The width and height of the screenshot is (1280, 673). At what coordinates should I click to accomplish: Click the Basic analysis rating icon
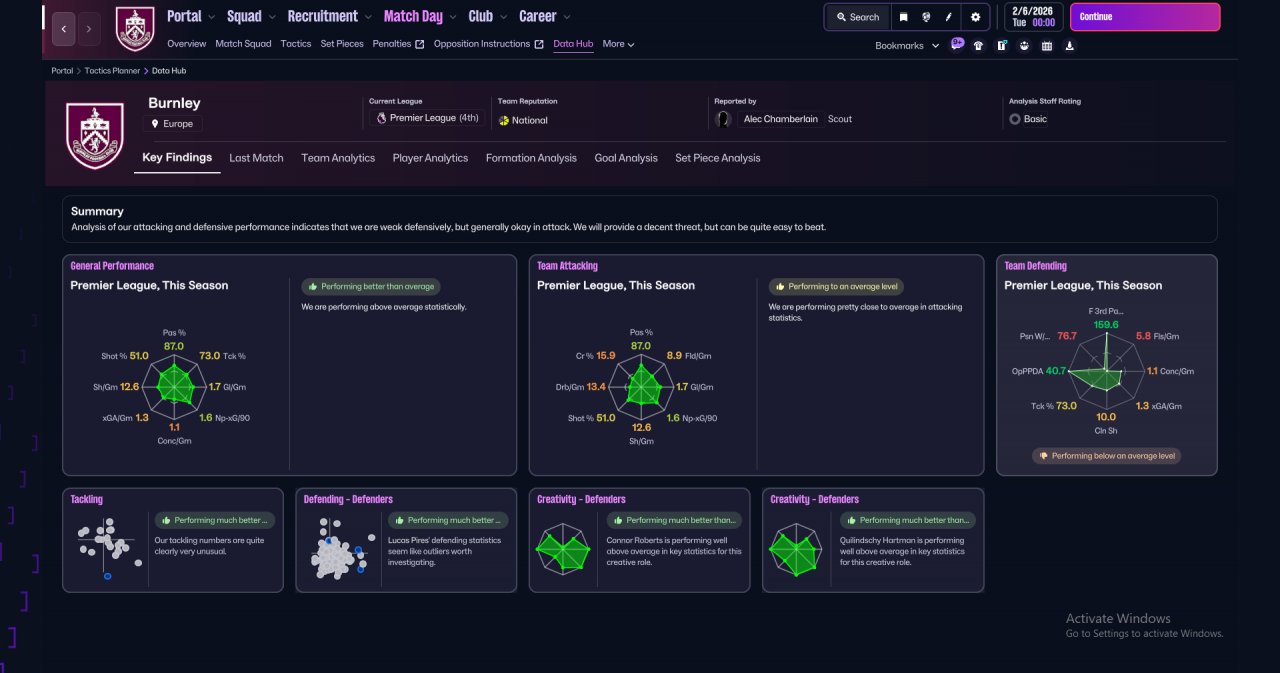coord(1015,119)
